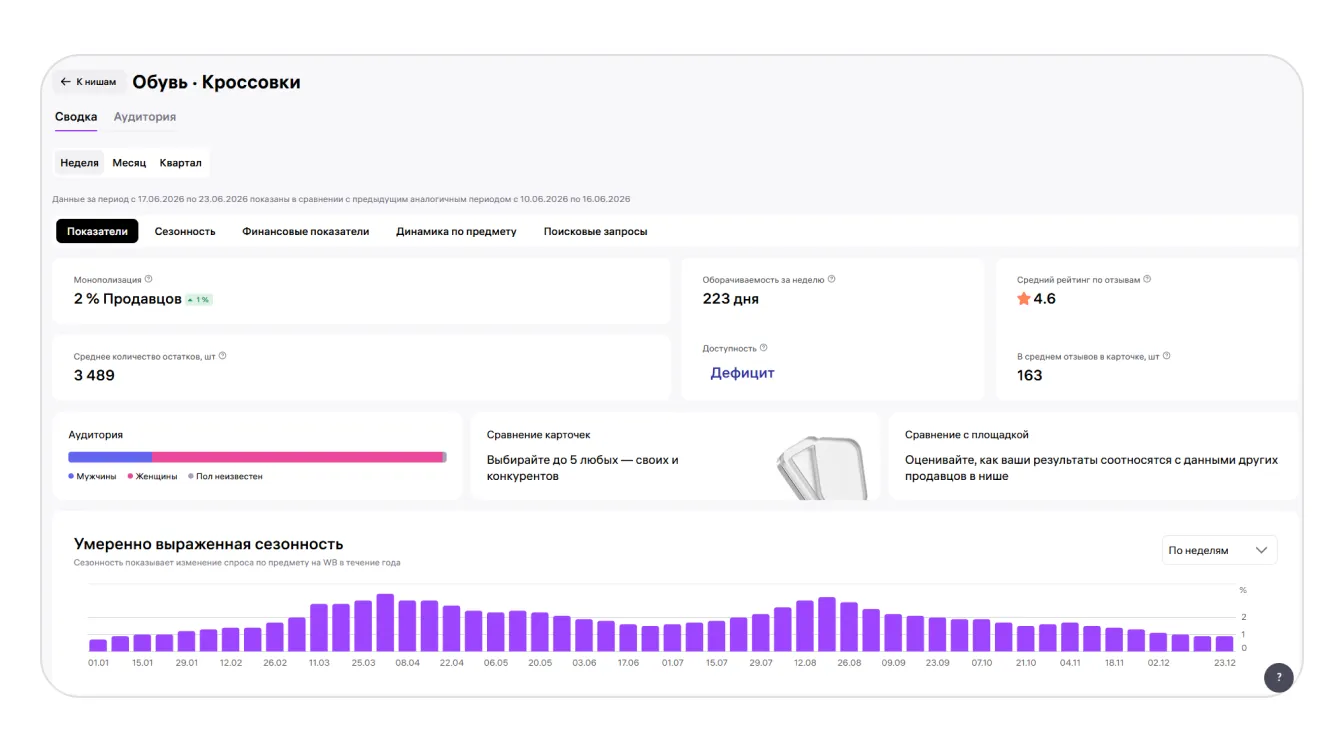
Task: Open the round question mark help button
Action: point(1278,677)
